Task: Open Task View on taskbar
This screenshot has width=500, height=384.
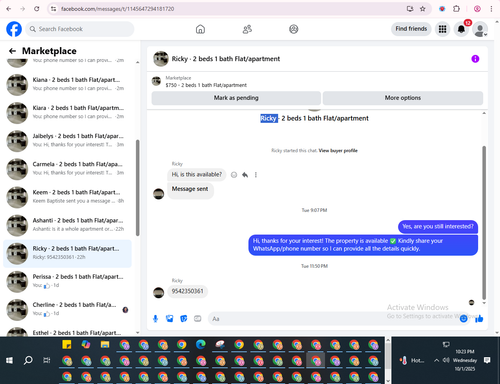Action: tap(47, 360)
